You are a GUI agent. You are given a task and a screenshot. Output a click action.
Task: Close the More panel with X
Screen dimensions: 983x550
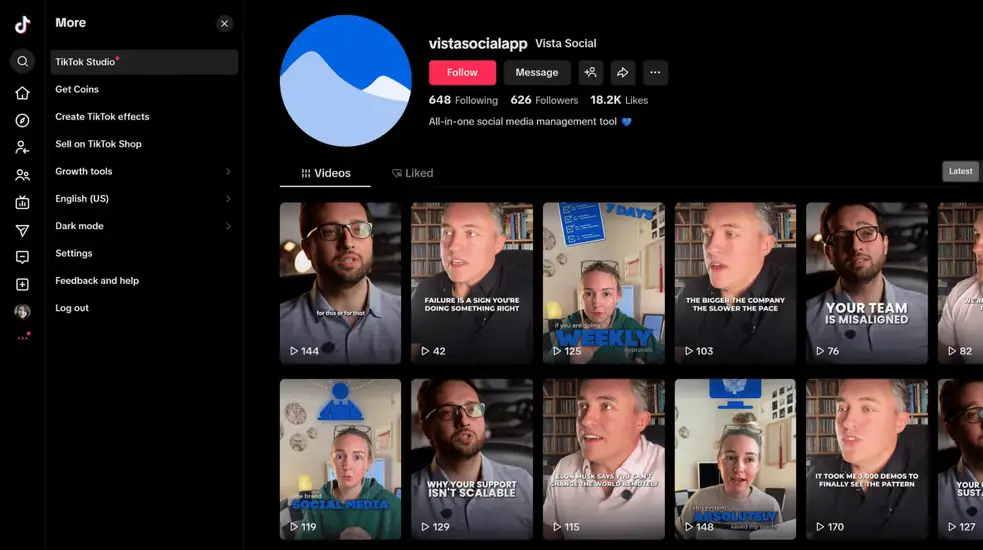[224, 23]
